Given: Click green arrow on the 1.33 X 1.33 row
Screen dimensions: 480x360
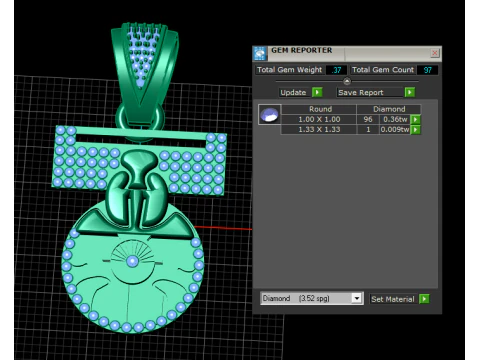Looking at the screenshot, I should pos(416,129).
